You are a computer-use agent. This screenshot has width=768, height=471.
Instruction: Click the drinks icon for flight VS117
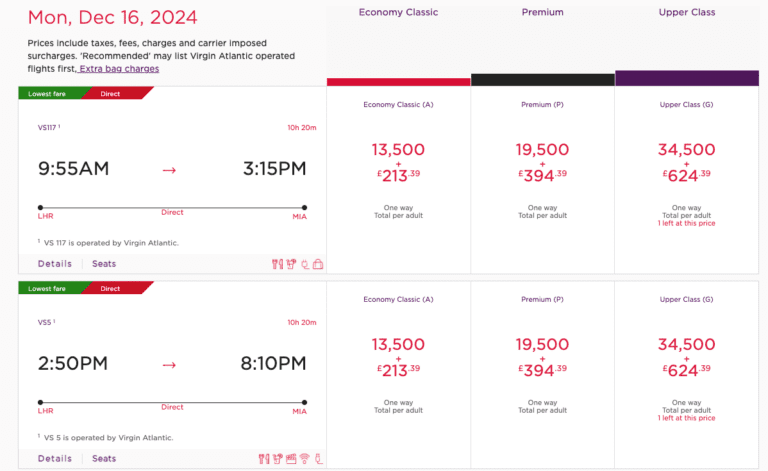pos(291,264)
